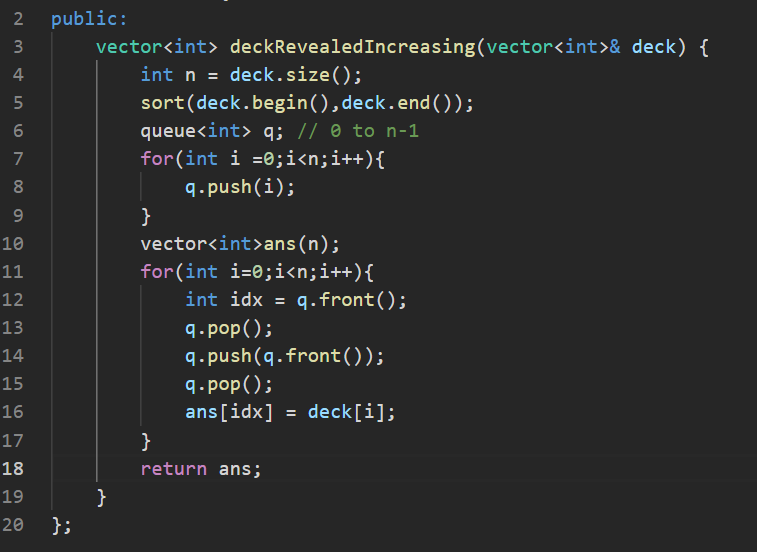Click the closing brace on line 9
757x552 pixels.
146,216
